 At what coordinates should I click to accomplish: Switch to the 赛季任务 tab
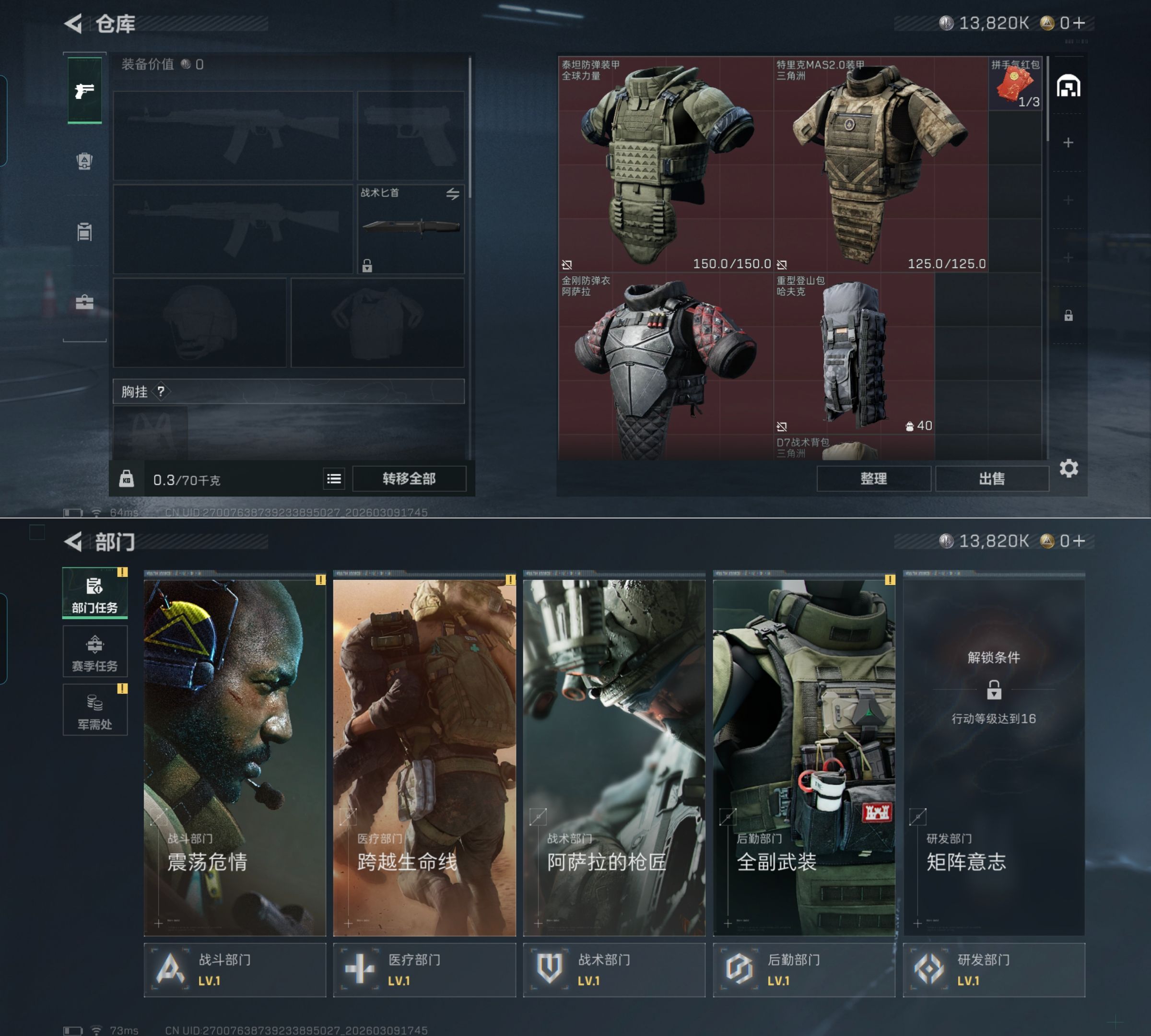pyautogui.click(x=94, y=653)
